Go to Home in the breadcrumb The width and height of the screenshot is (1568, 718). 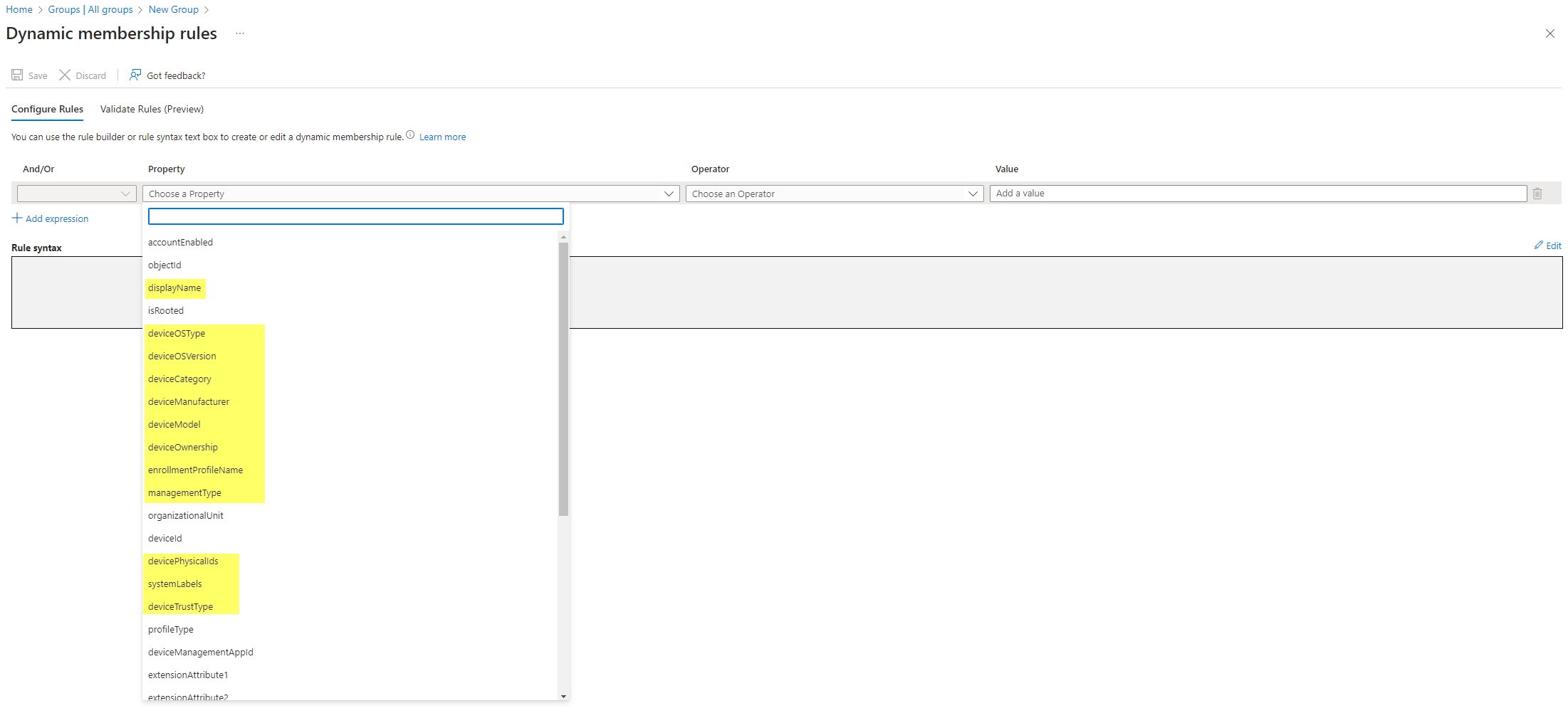19,9
